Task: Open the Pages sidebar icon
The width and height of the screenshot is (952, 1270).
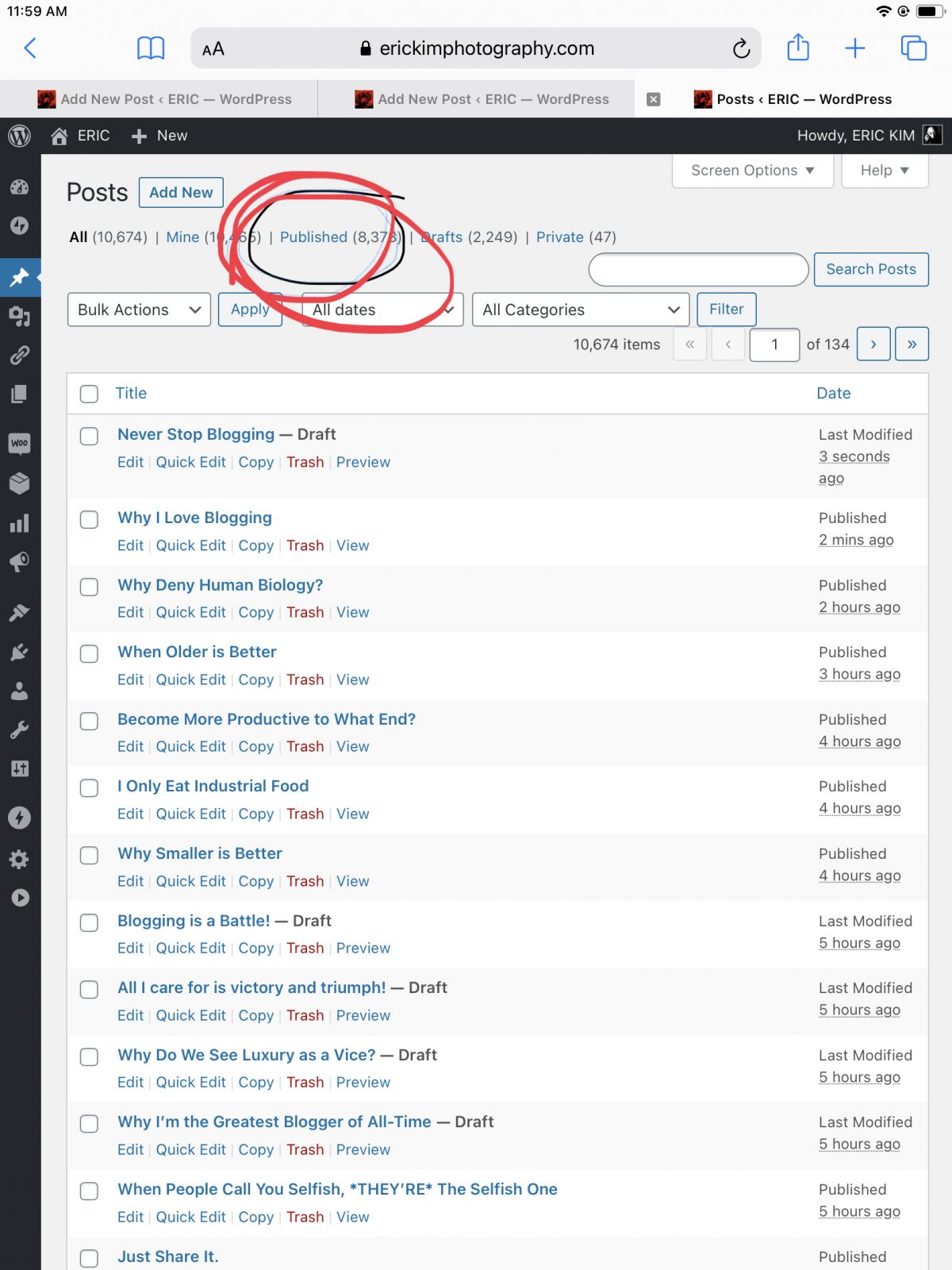Action: pos(20,394)
